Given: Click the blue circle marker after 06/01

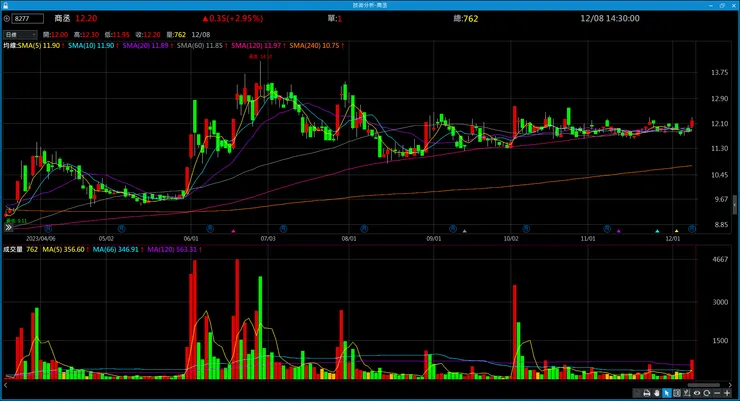Looking at the screenshot, I should pos(210,229).
